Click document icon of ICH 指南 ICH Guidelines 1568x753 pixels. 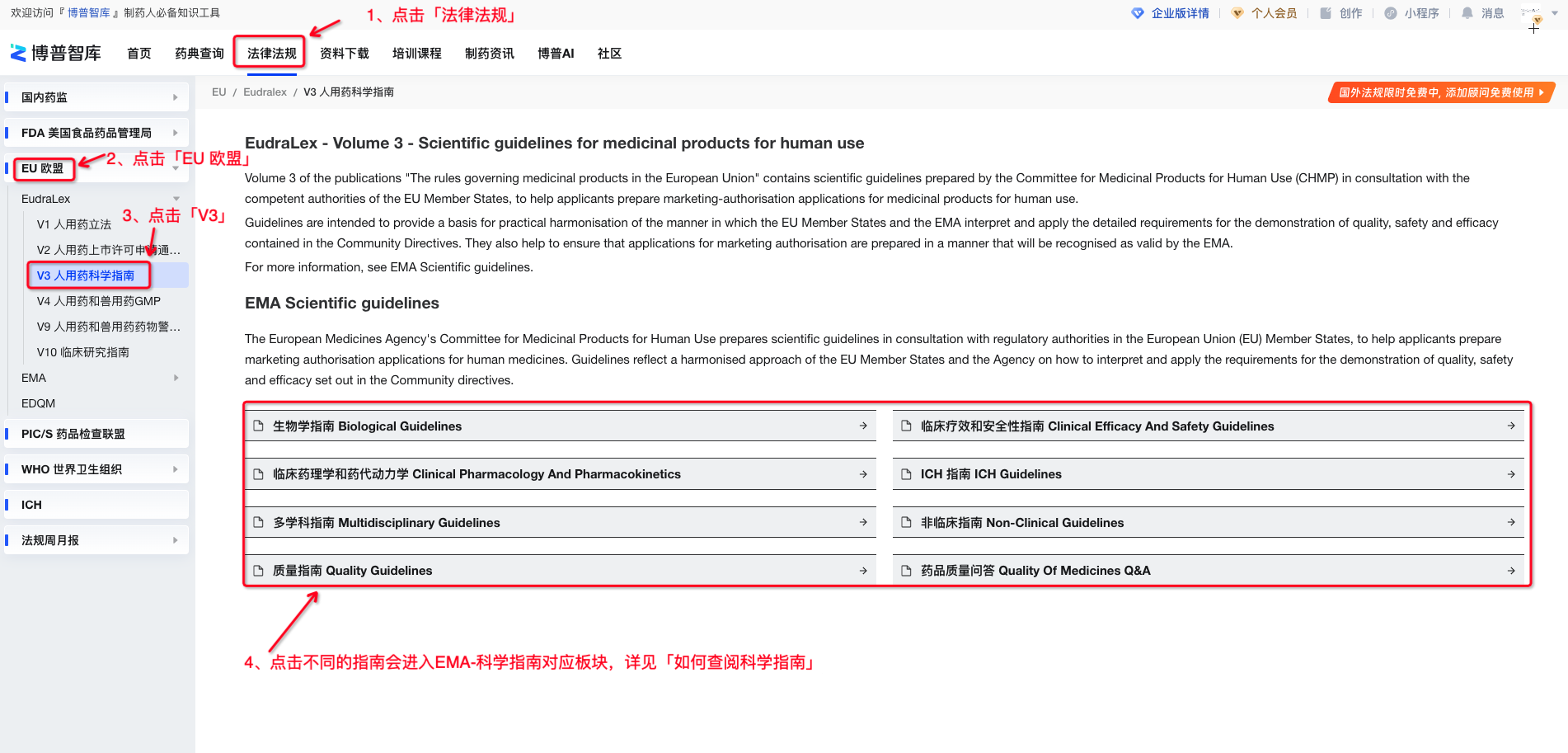906,474
